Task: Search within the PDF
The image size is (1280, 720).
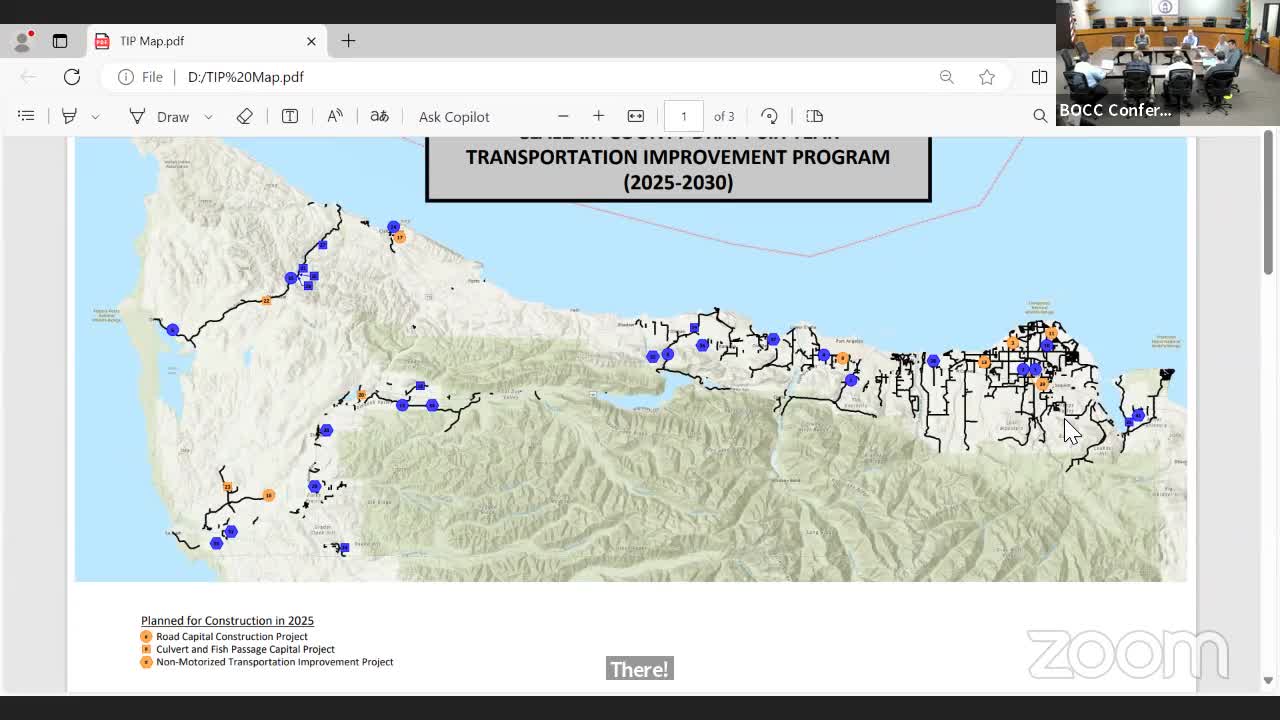Action: coord(1040,116)
